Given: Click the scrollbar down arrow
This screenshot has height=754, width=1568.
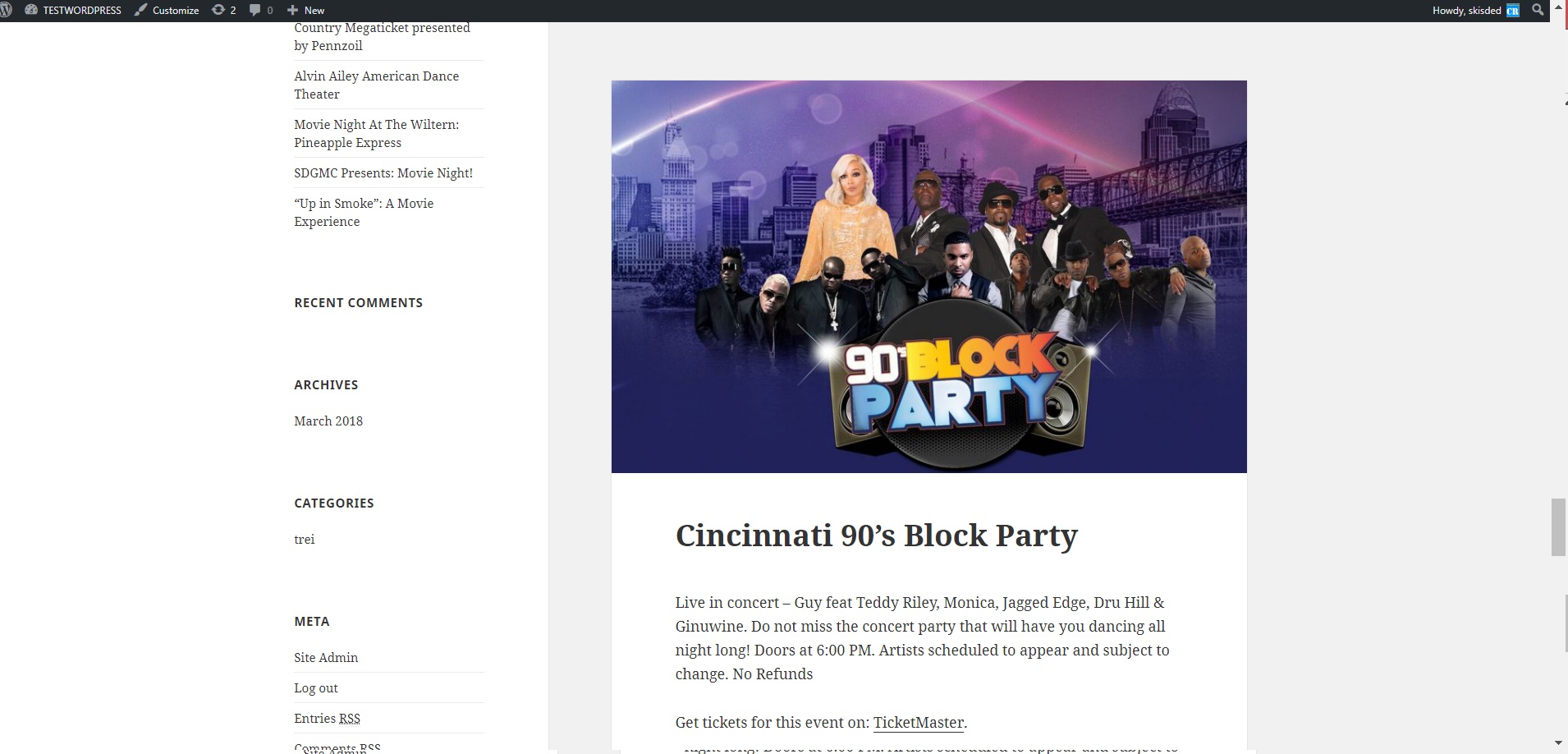Looking at the screenshot, I should click(1558, 744).
